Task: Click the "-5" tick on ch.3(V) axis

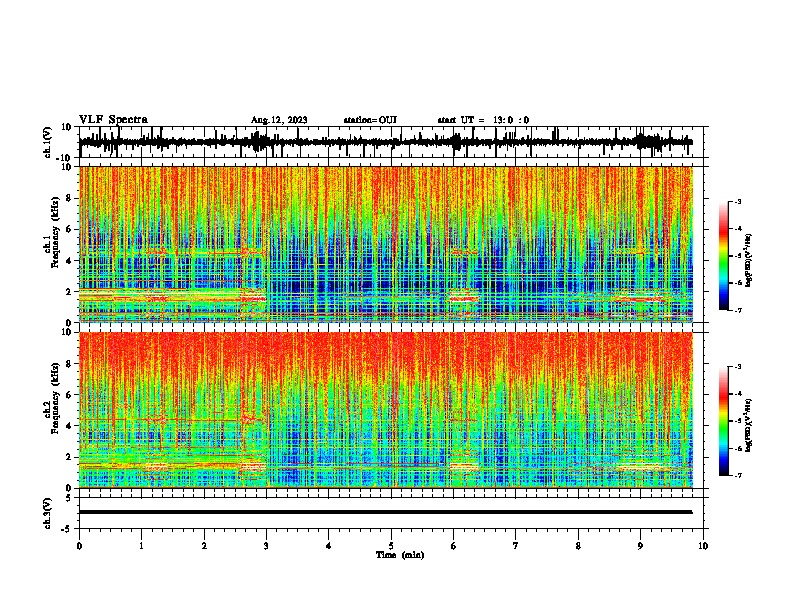Action: point(68,529)
